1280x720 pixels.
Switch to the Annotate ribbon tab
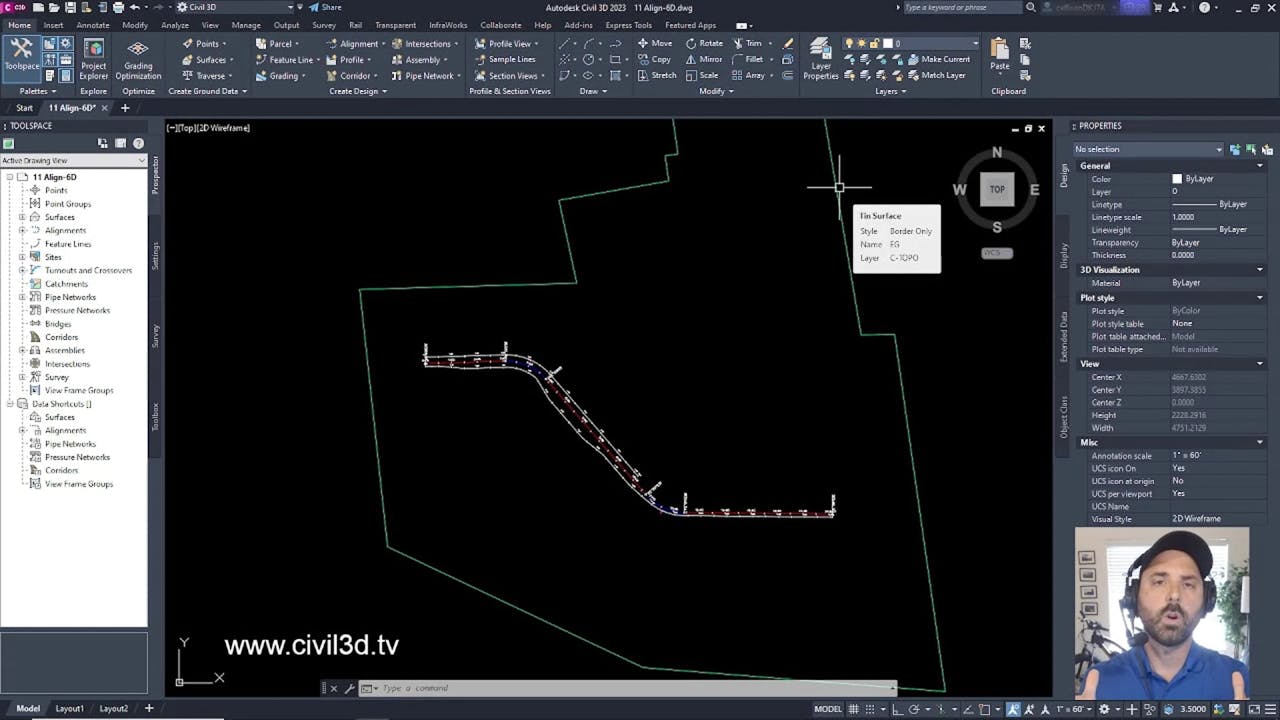(92, 25)
